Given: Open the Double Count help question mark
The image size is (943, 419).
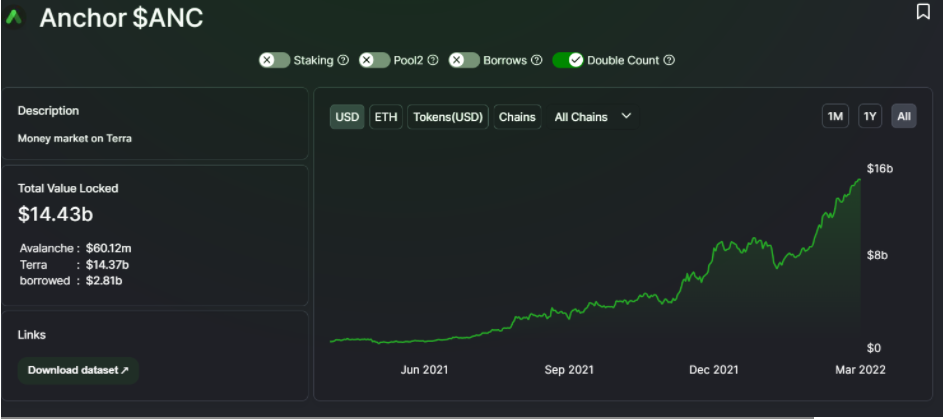Looking at the screenshot, I should (669, 60).
